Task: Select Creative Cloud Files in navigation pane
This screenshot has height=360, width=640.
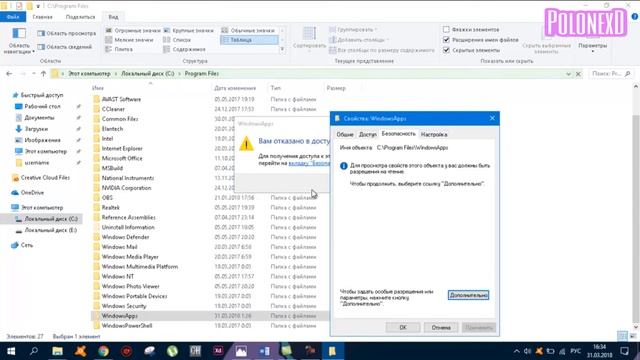Action: (x=45, y=178)
